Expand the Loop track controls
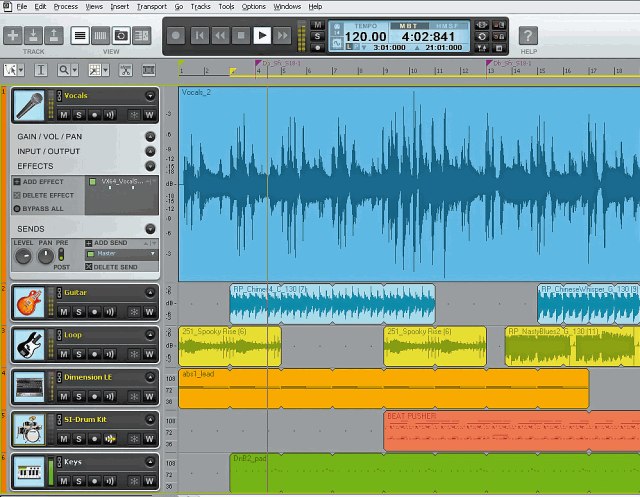Screen dimensions: 640x497 [x=150, y=335]
